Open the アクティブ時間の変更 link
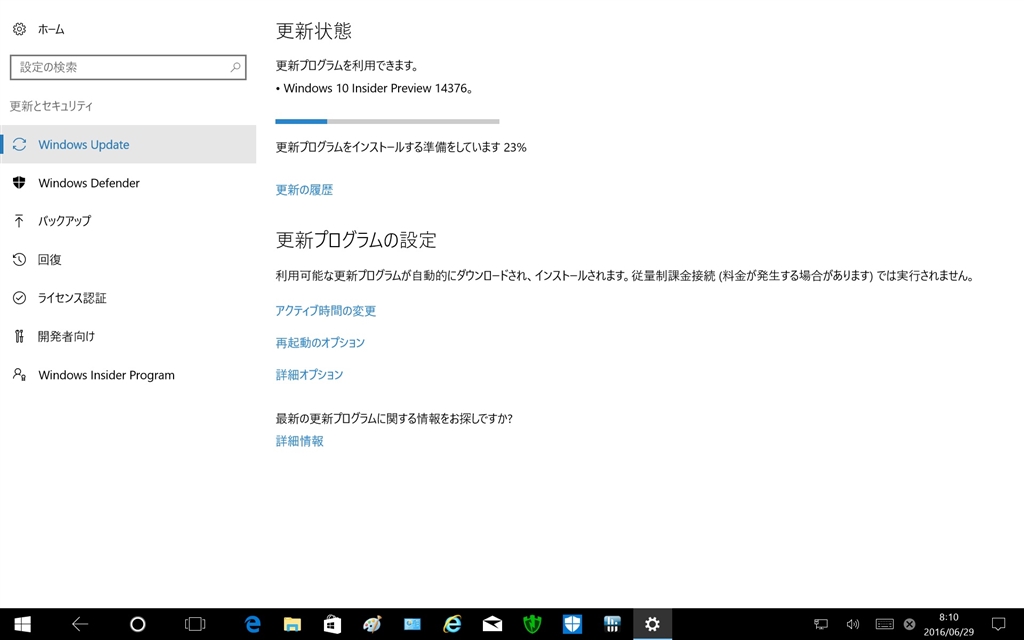1024x640 pixels. click(x=326, y=311)
